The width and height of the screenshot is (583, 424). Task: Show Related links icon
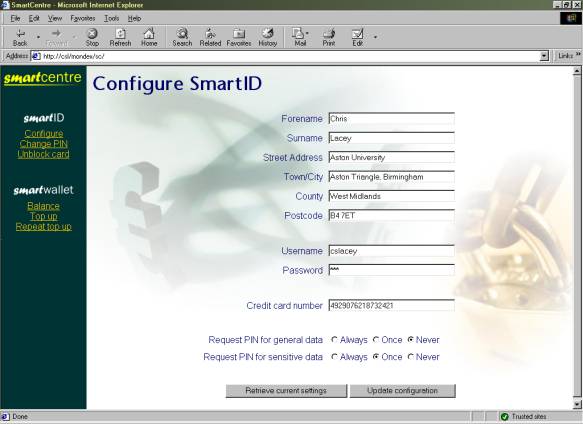click(x=210, y=37)
